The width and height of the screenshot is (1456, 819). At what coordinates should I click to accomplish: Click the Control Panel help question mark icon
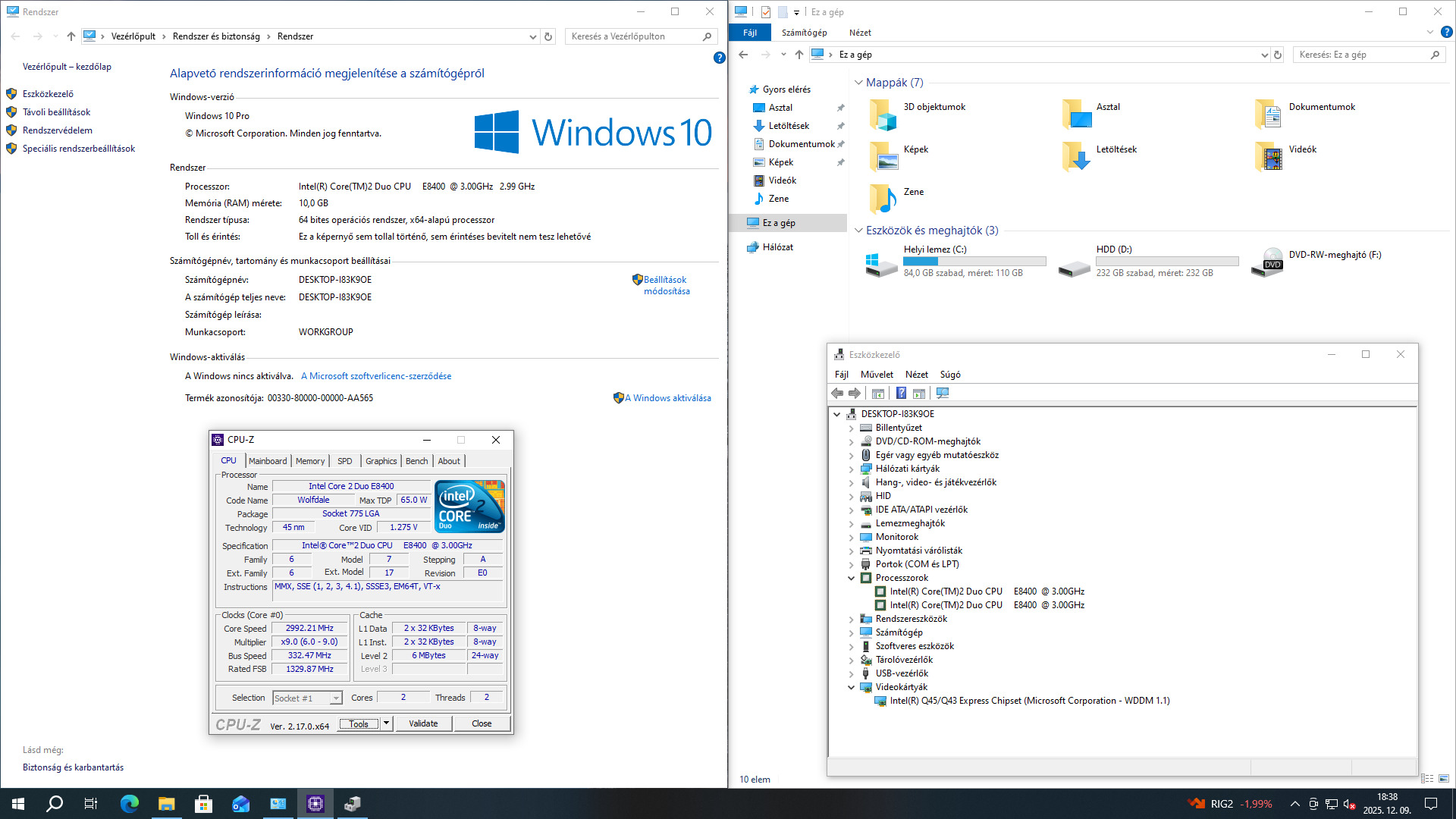point(719,58)
